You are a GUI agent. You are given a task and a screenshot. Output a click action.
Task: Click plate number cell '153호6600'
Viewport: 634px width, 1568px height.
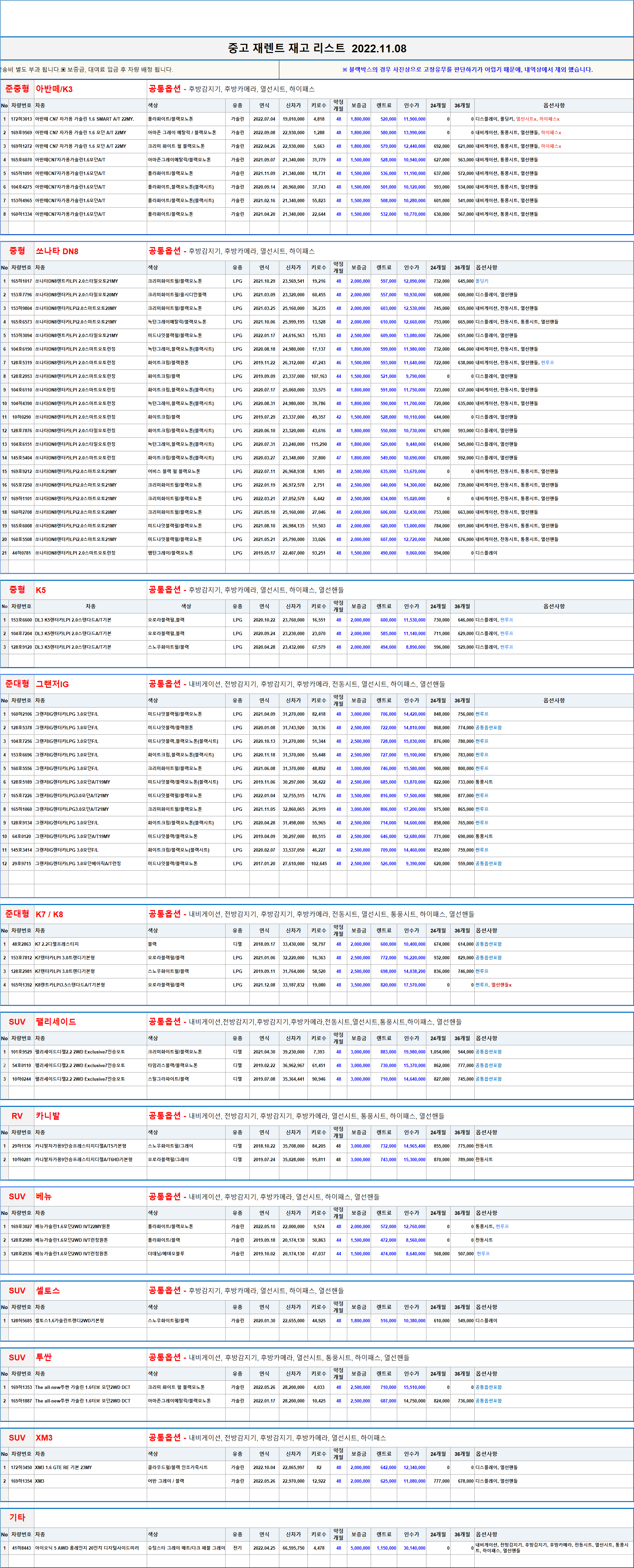pos(21,620)
